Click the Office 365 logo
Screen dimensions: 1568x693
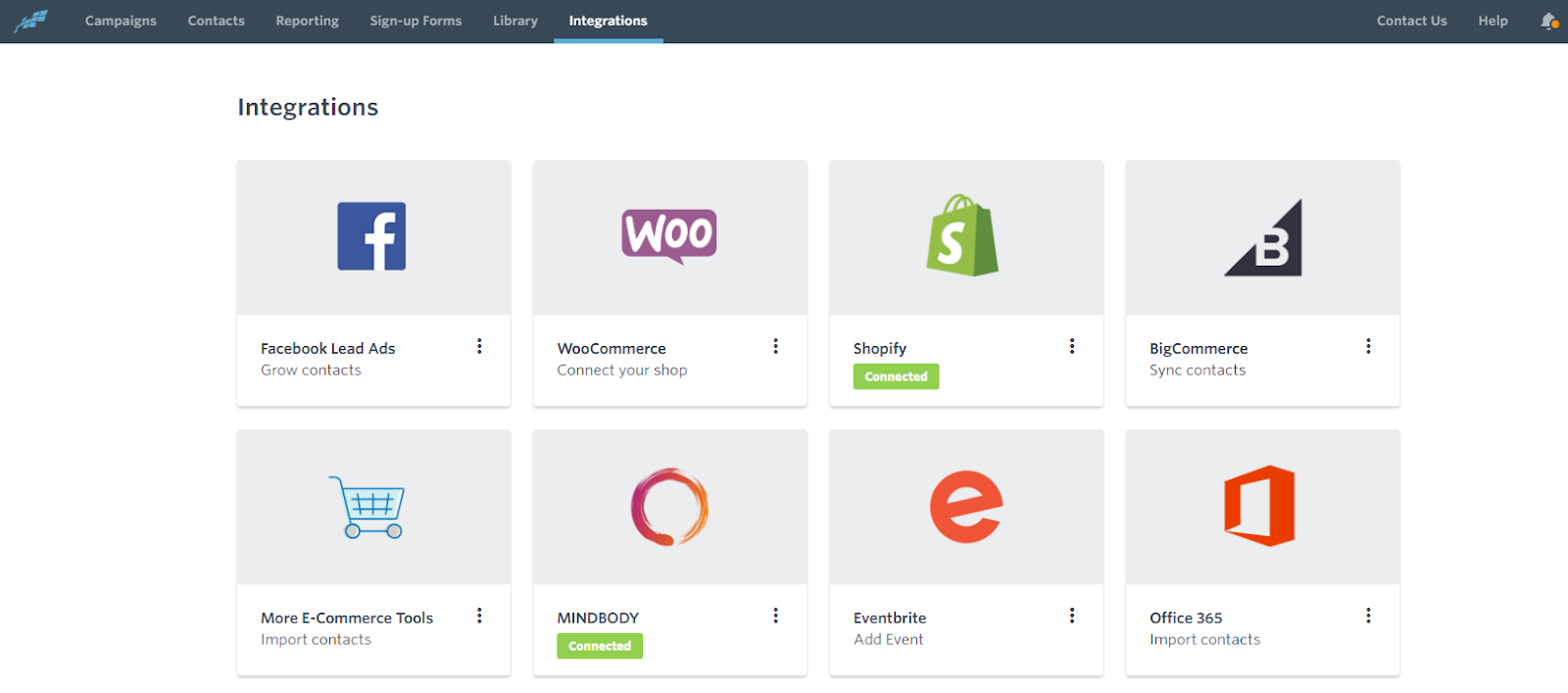click(1259, 506)
